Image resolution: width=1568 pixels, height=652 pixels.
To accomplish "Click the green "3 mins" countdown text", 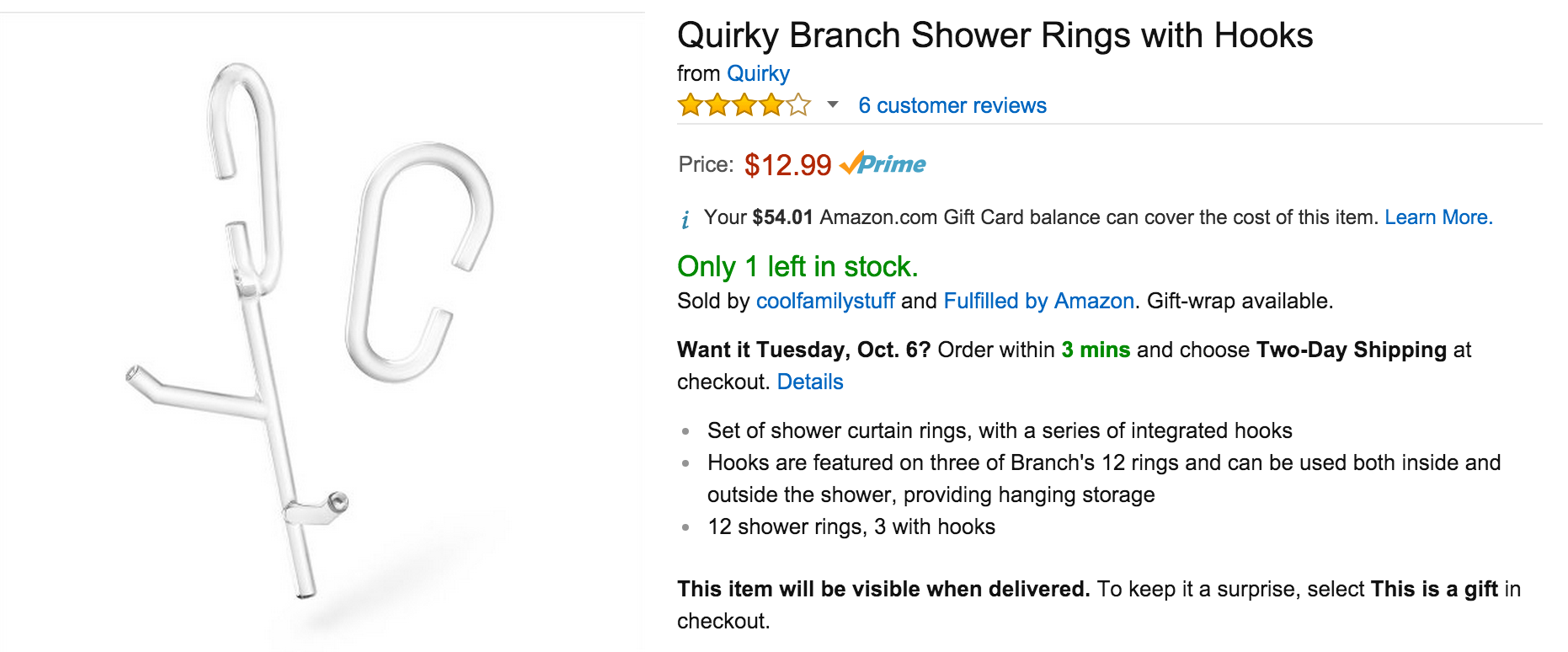I will pyautogui.click(x=1095, y=350).
